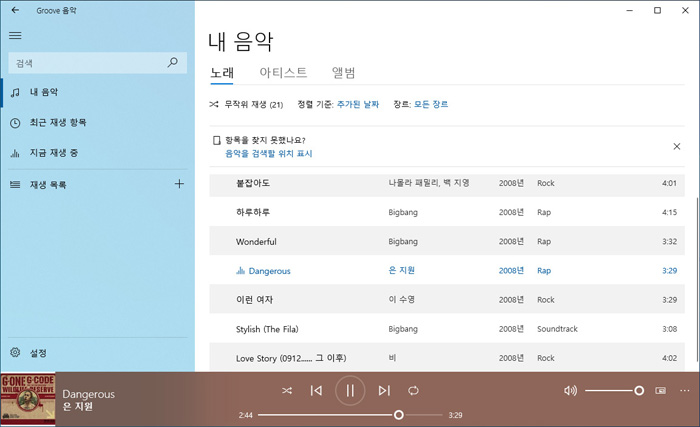
Task: Click Rock genre in 붙잡아도 row
Action: coord(546,183)
